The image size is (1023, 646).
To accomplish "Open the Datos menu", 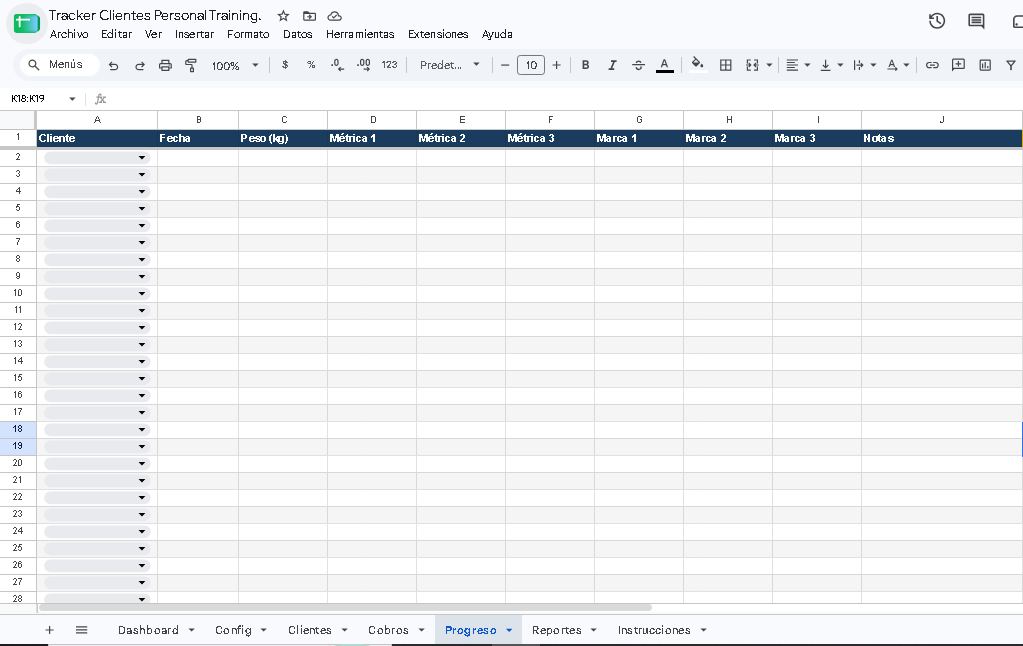I will pos(298,34).
